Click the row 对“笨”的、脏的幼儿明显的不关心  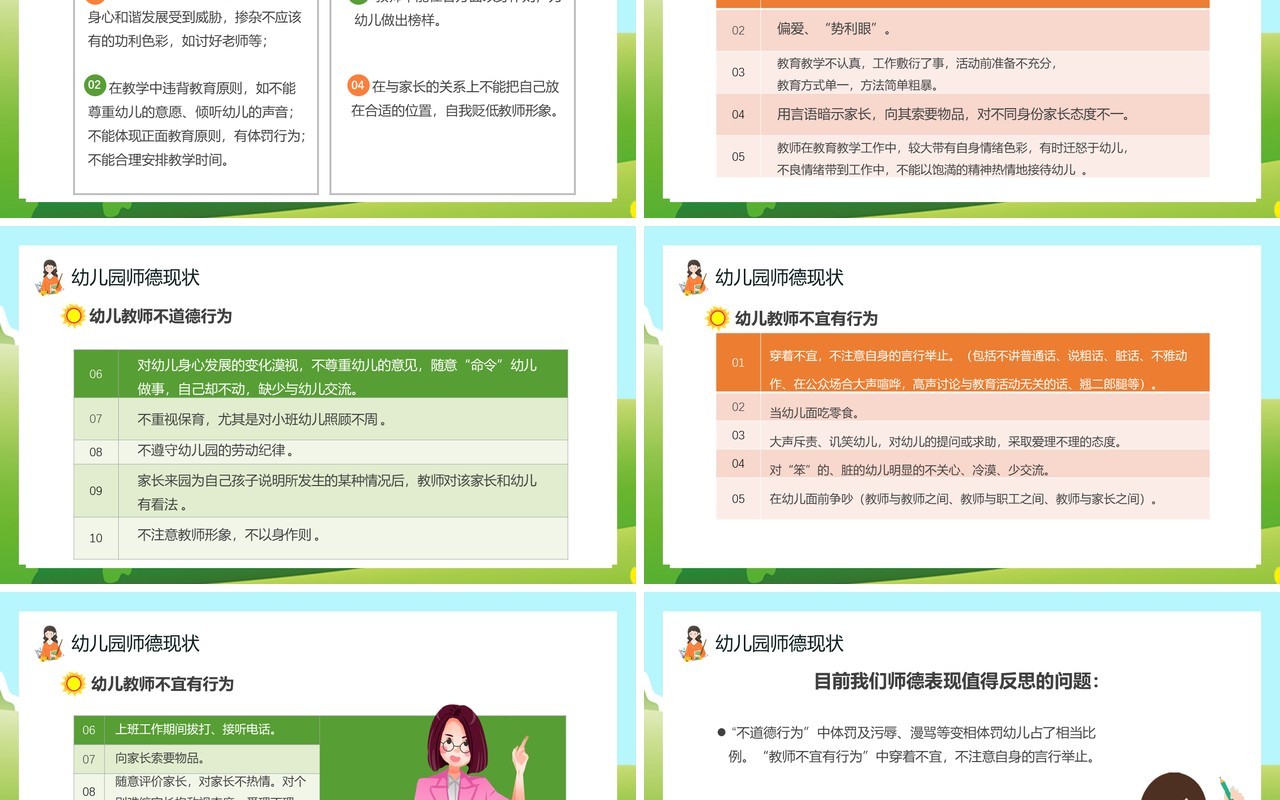(963, 464)
